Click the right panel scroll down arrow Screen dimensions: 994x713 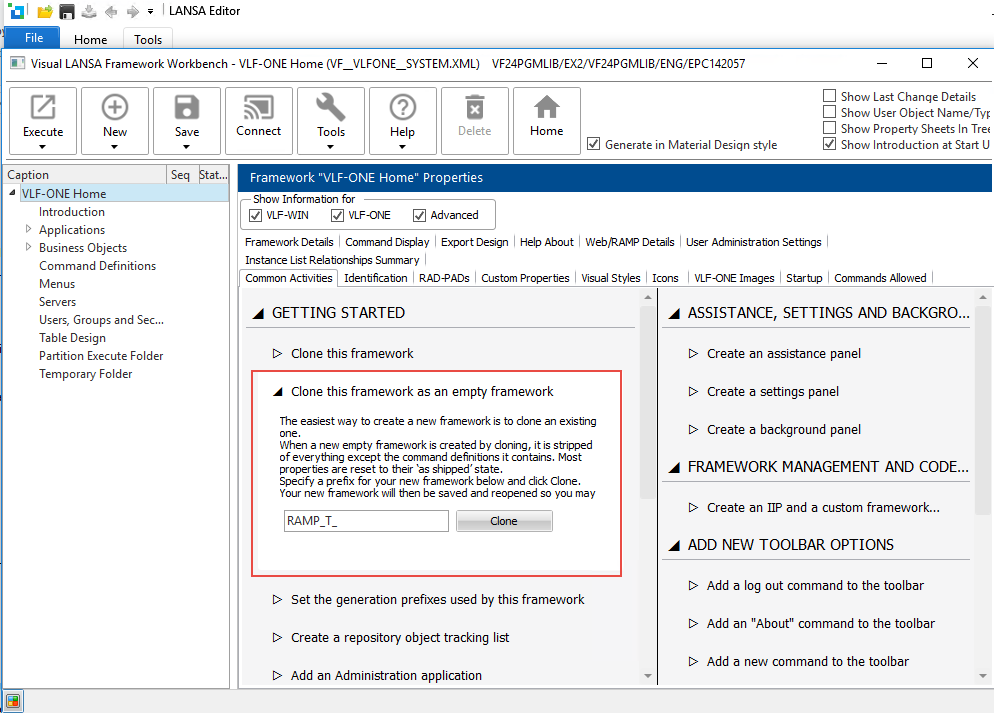pos(983,676)
